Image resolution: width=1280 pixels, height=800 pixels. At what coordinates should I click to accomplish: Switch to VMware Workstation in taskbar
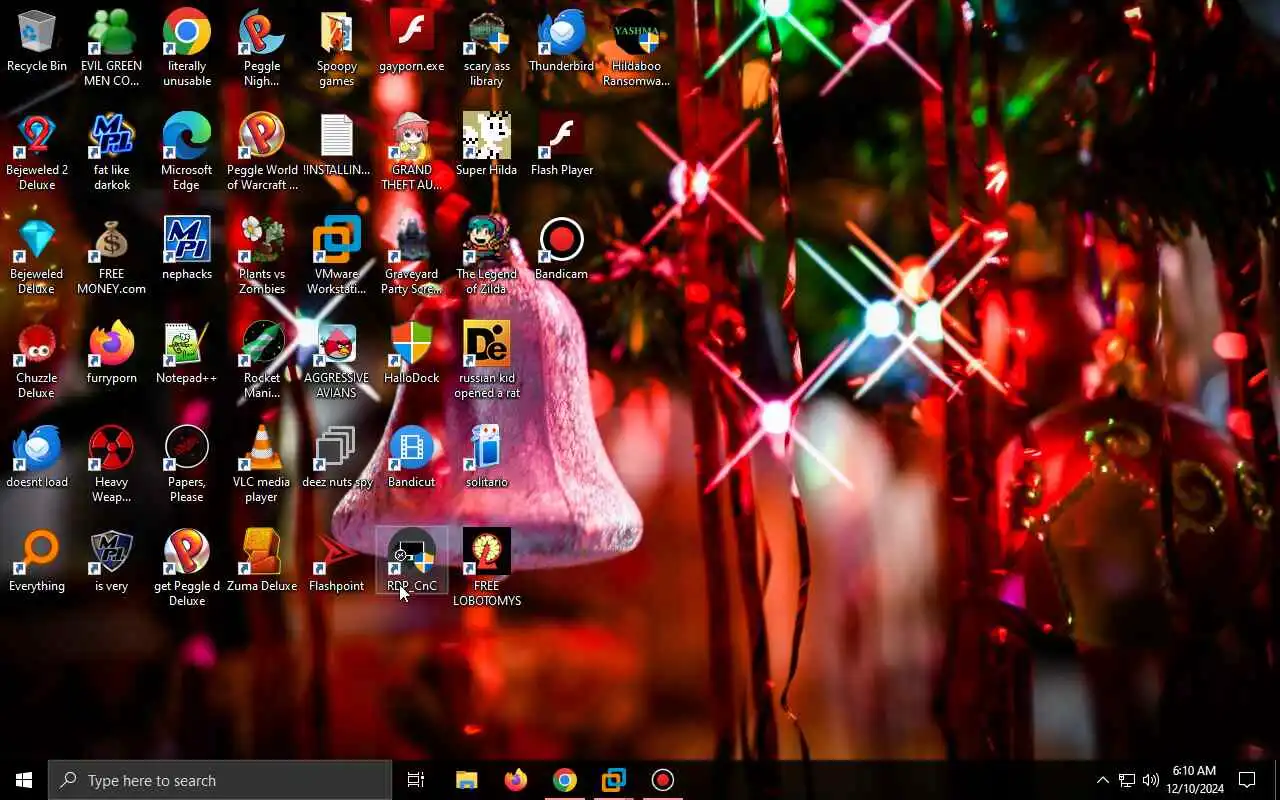pos(613,780)
